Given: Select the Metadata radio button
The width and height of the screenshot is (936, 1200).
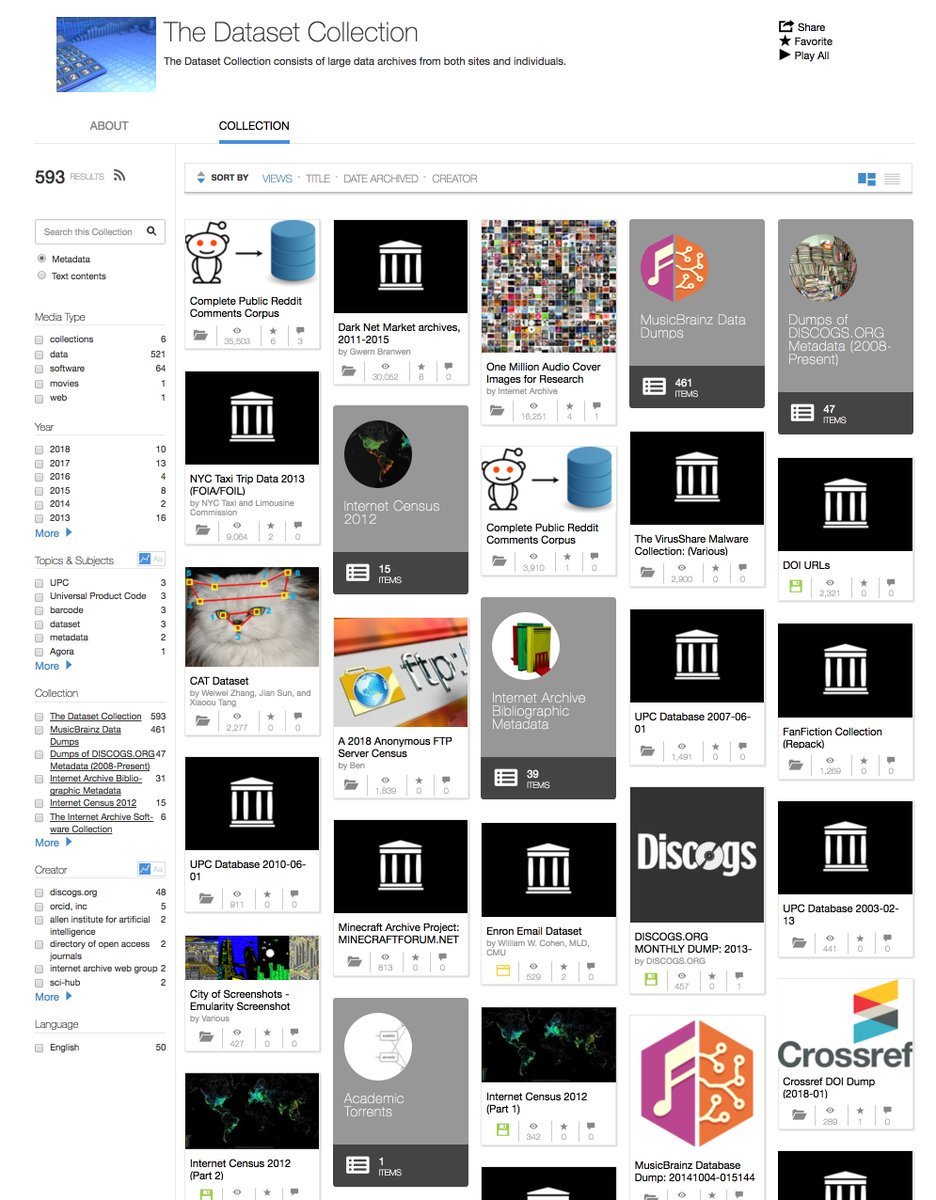Looking at the screenshot, I should coord(41,259).
